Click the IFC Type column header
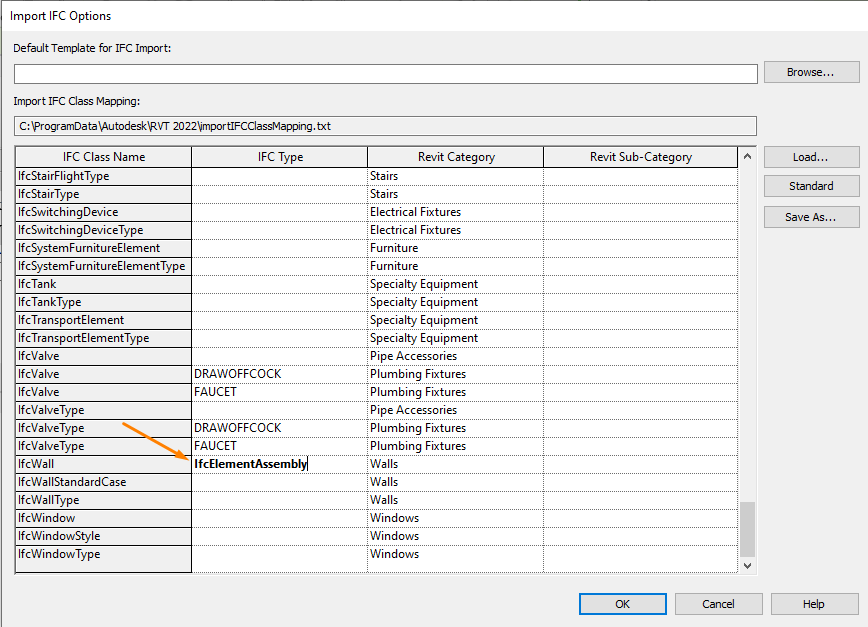Image resolution: width=868 pixels, height=627 pixels. (279, 157)
